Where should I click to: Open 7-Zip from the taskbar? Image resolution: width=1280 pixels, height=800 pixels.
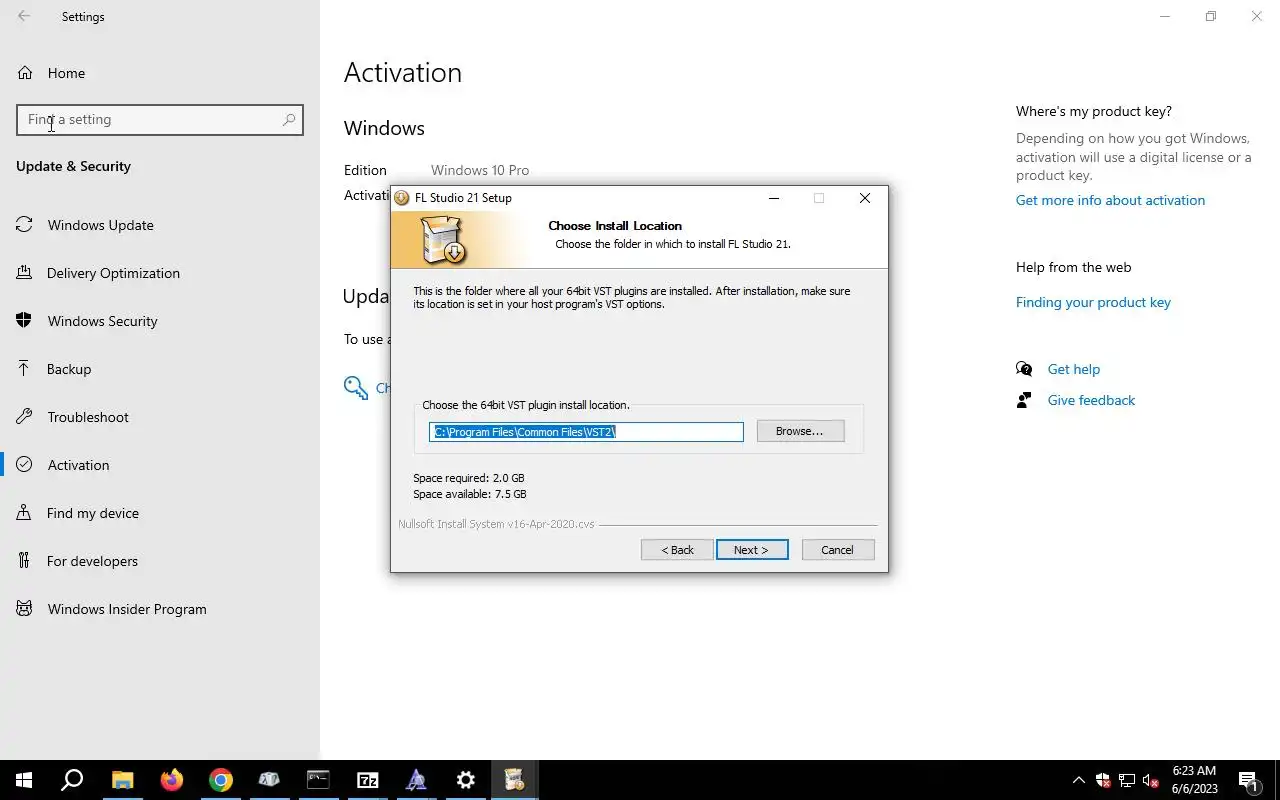(x=367, y=780)
